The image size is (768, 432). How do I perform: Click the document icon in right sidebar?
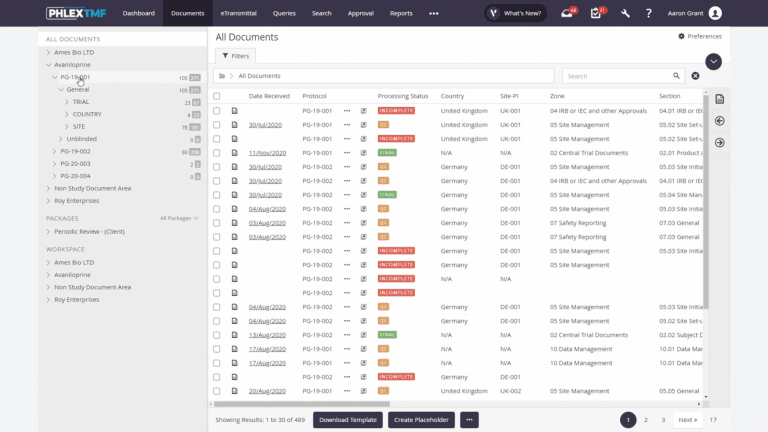(x=720, y=99)
